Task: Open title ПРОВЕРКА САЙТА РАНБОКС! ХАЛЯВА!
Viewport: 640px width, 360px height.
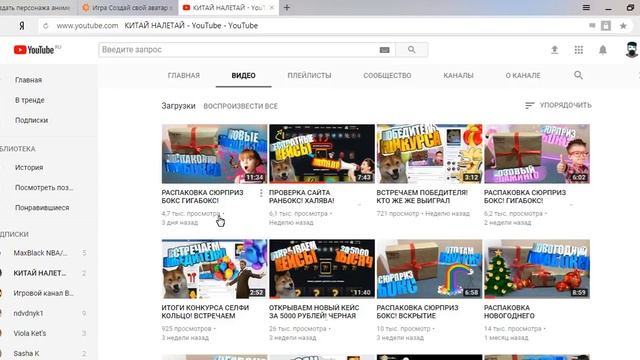Action: pyautogui.click(x=302, y=197)
